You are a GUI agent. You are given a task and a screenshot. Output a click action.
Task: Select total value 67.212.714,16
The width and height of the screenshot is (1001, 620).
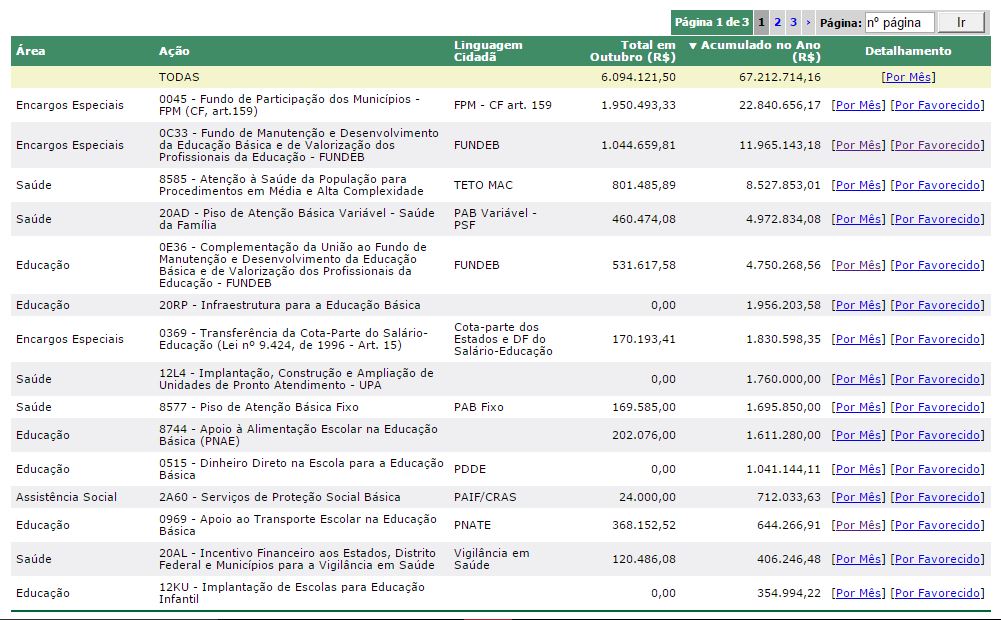point(779,77)
